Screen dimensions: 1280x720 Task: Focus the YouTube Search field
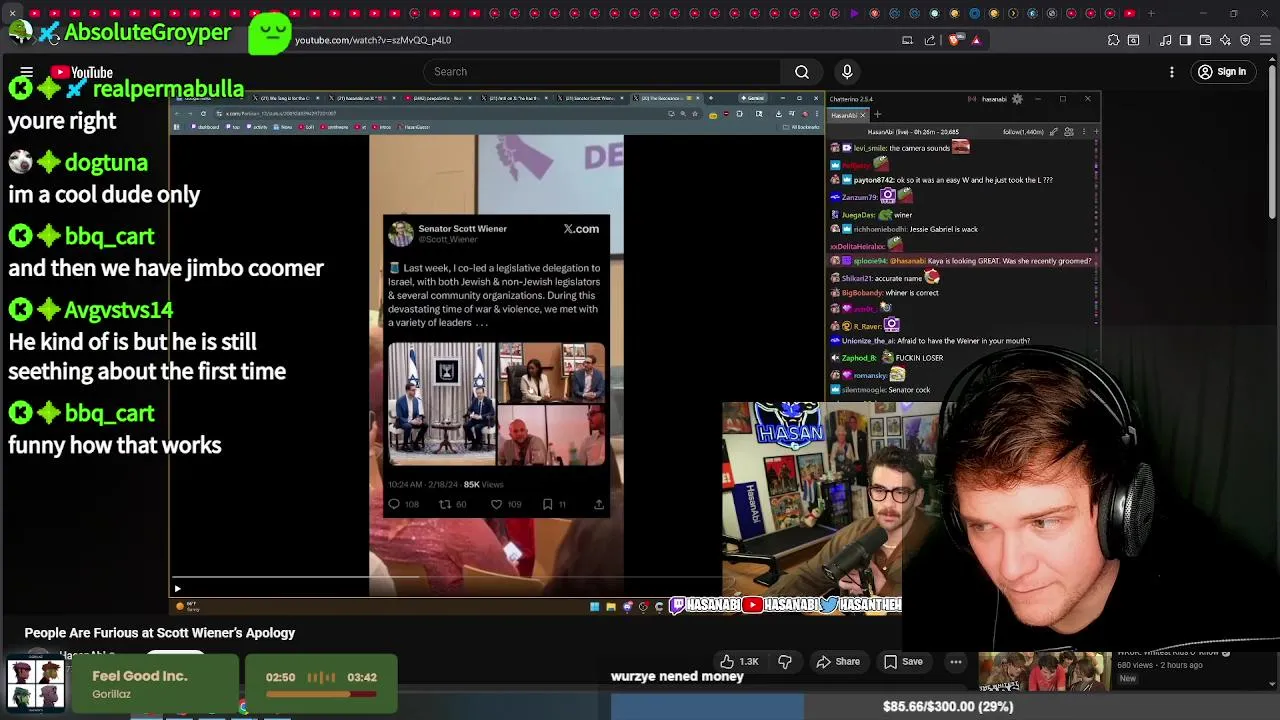point(602,71)
